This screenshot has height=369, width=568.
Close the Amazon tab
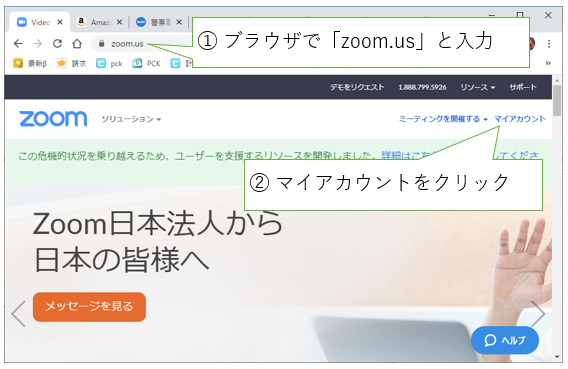(x=119, y=22)
